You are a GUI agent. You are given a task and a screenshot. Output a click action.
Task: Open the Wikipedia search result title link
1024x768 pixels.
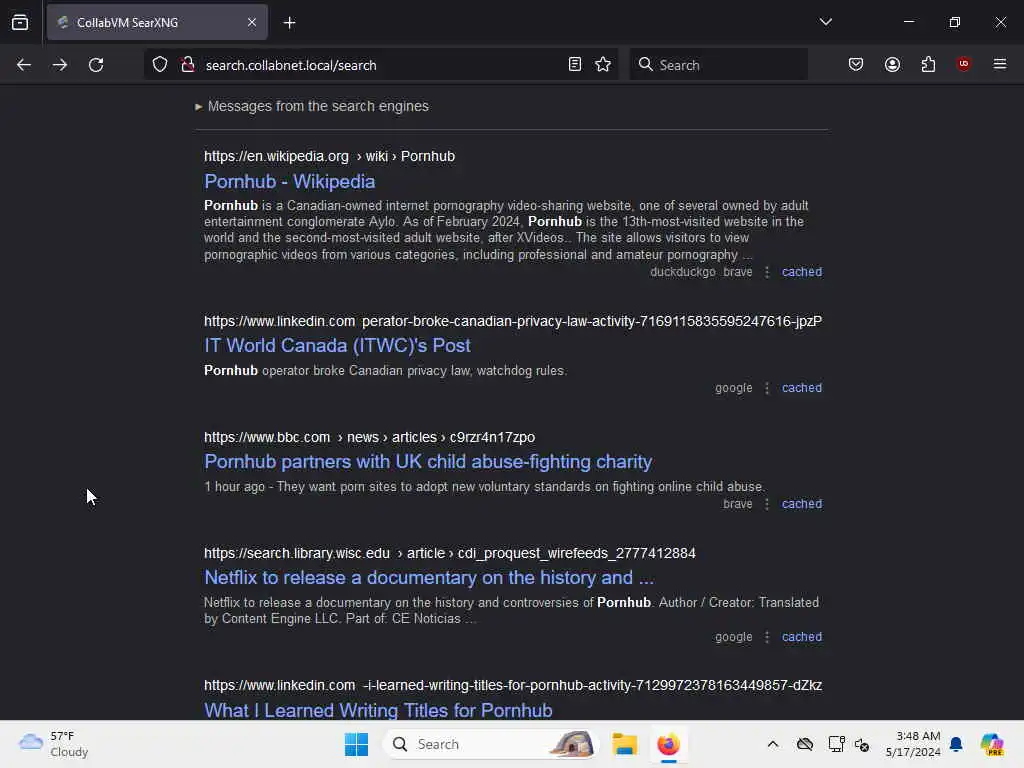[x=289, y=182]
